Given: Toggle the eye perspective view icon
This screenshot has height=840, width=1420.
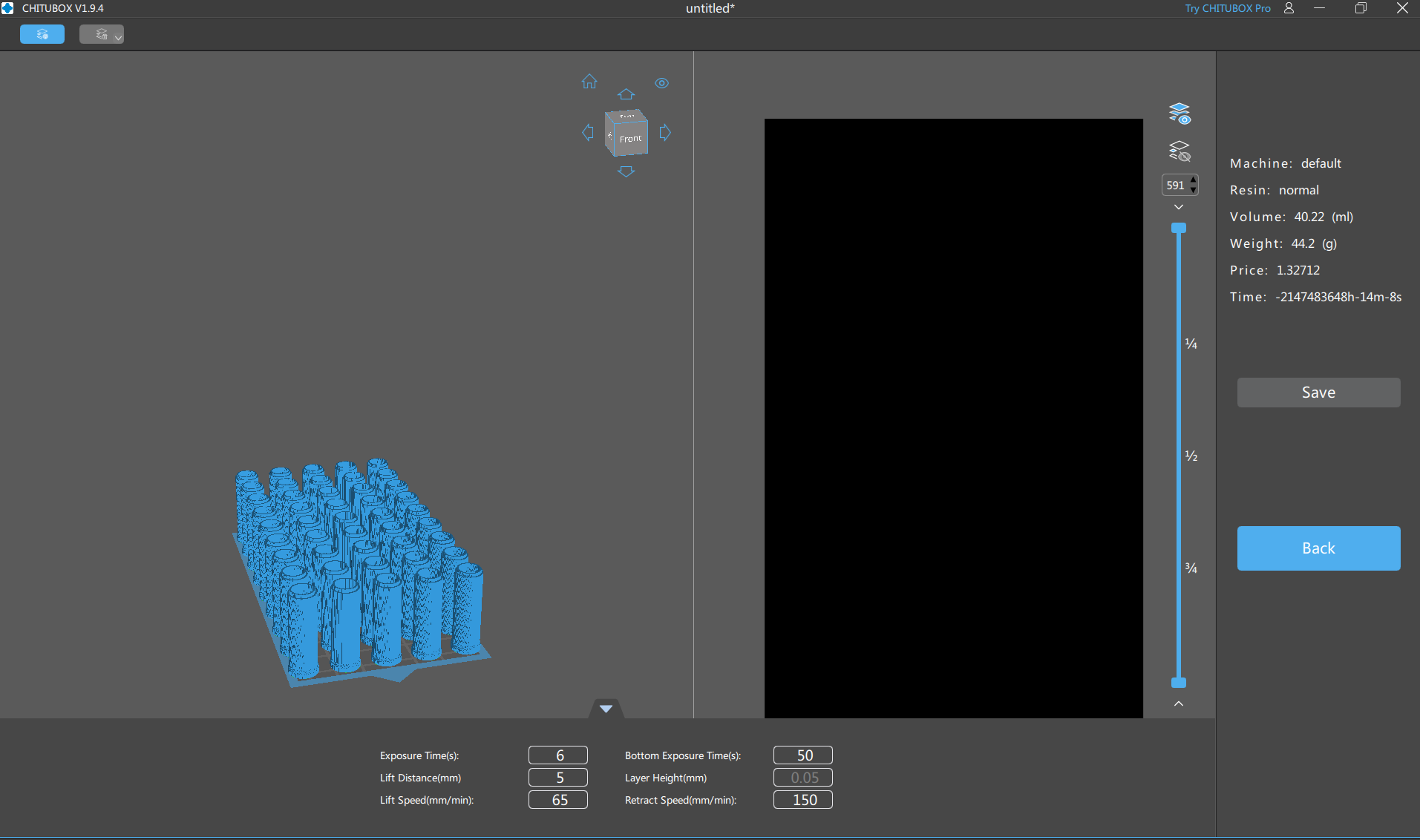Looking at the screenshot, I should coord(661,83).
